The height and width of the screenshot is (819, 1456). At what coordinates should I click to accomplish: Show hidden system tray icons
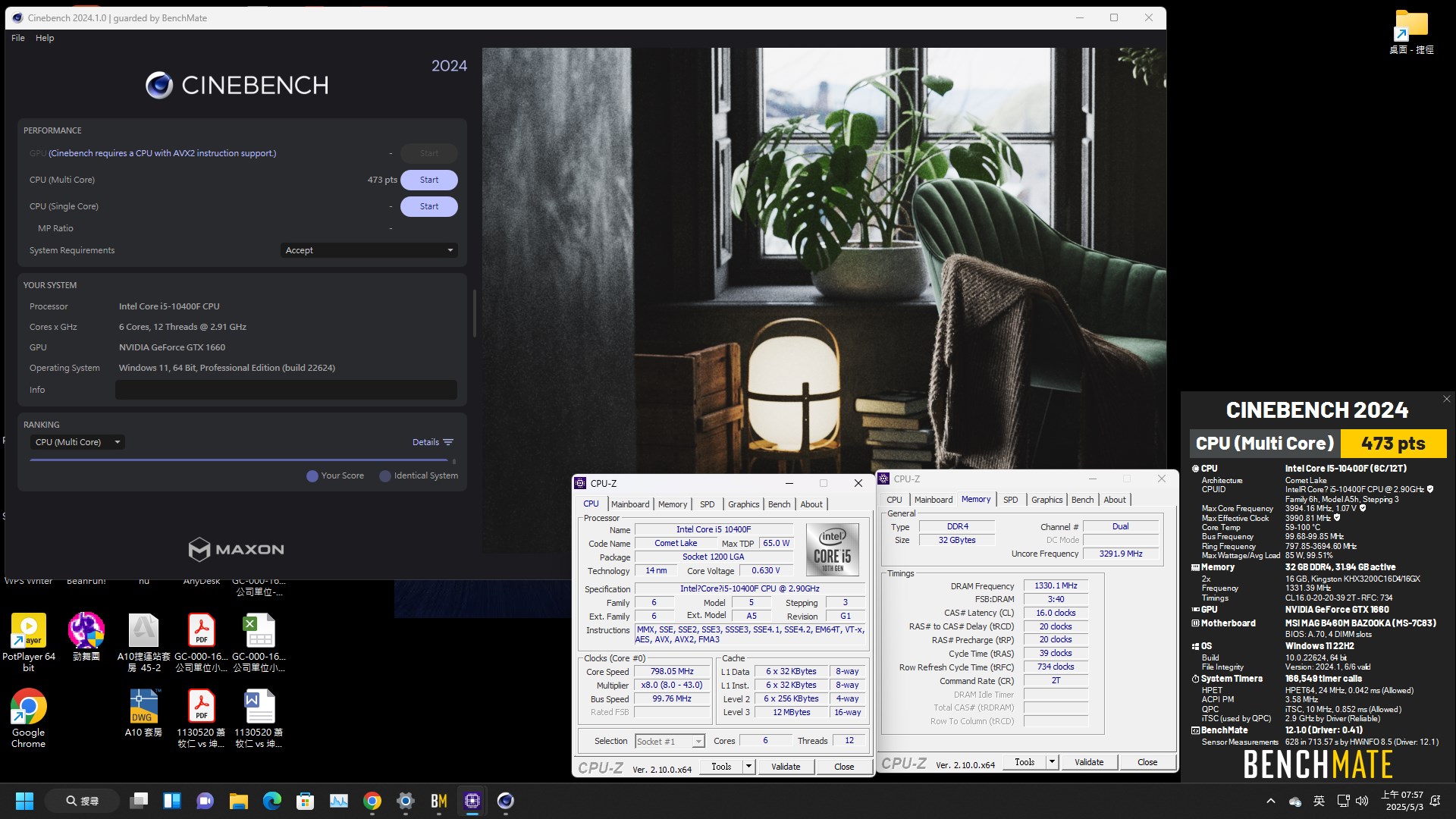click(x=1271, y=801)
